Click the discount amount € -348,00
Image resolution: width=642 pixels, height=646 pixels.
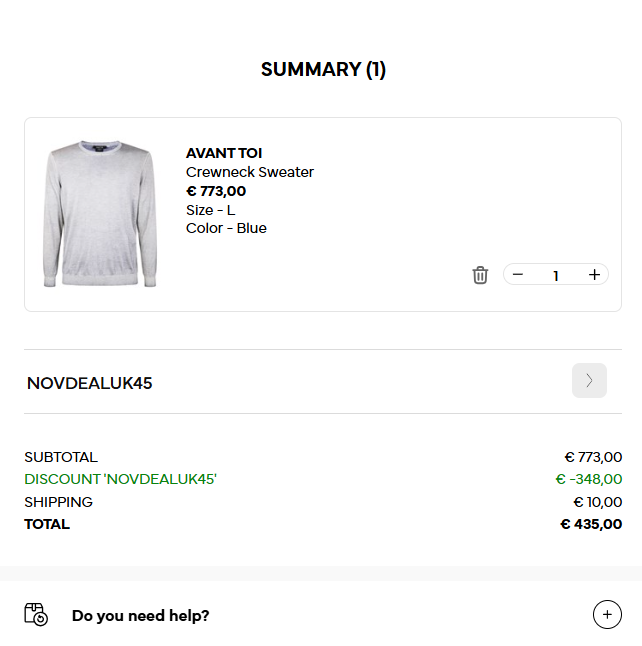click(589, 480)
